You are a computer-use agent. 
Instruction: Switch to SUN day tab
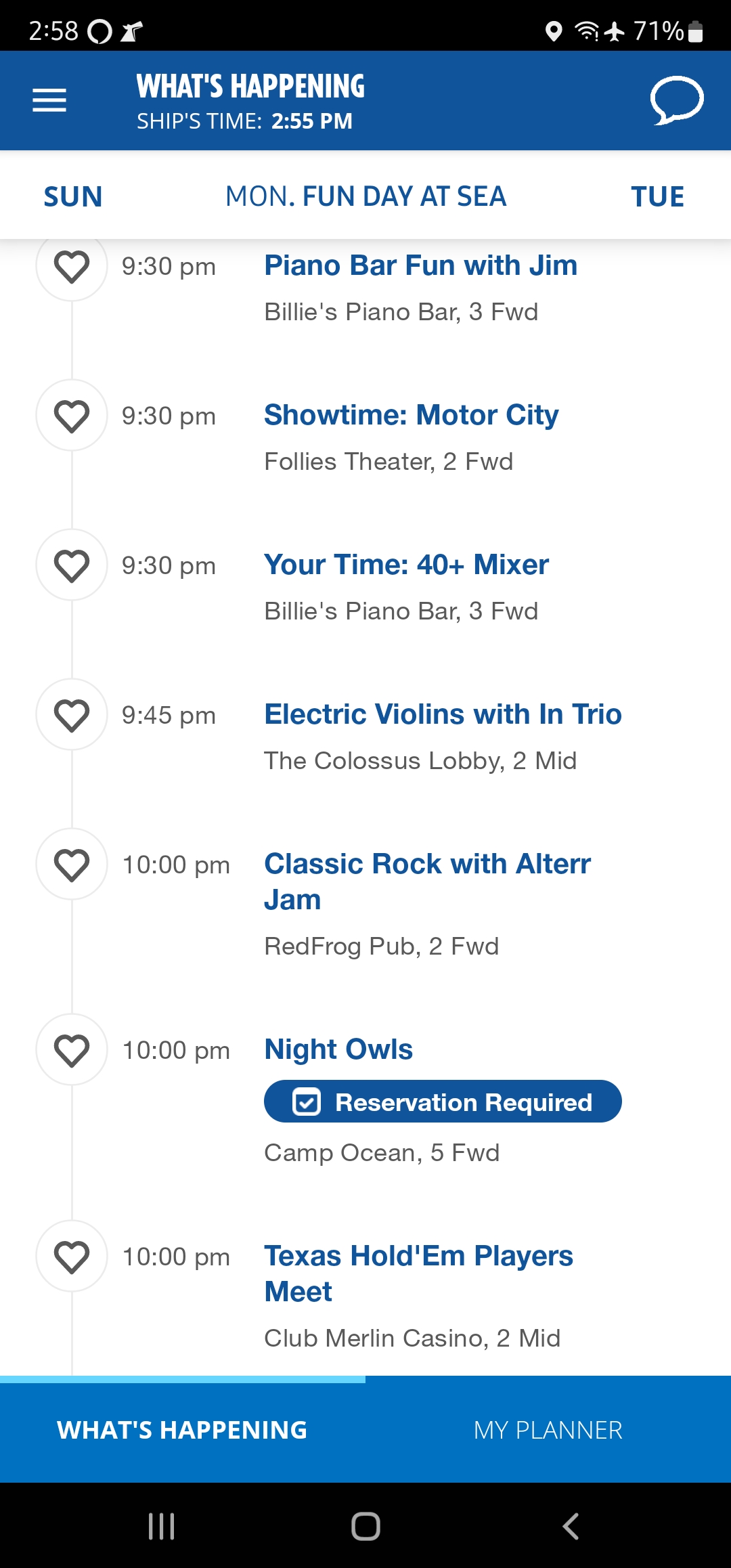pyautogui.click(x=73, y=196)
